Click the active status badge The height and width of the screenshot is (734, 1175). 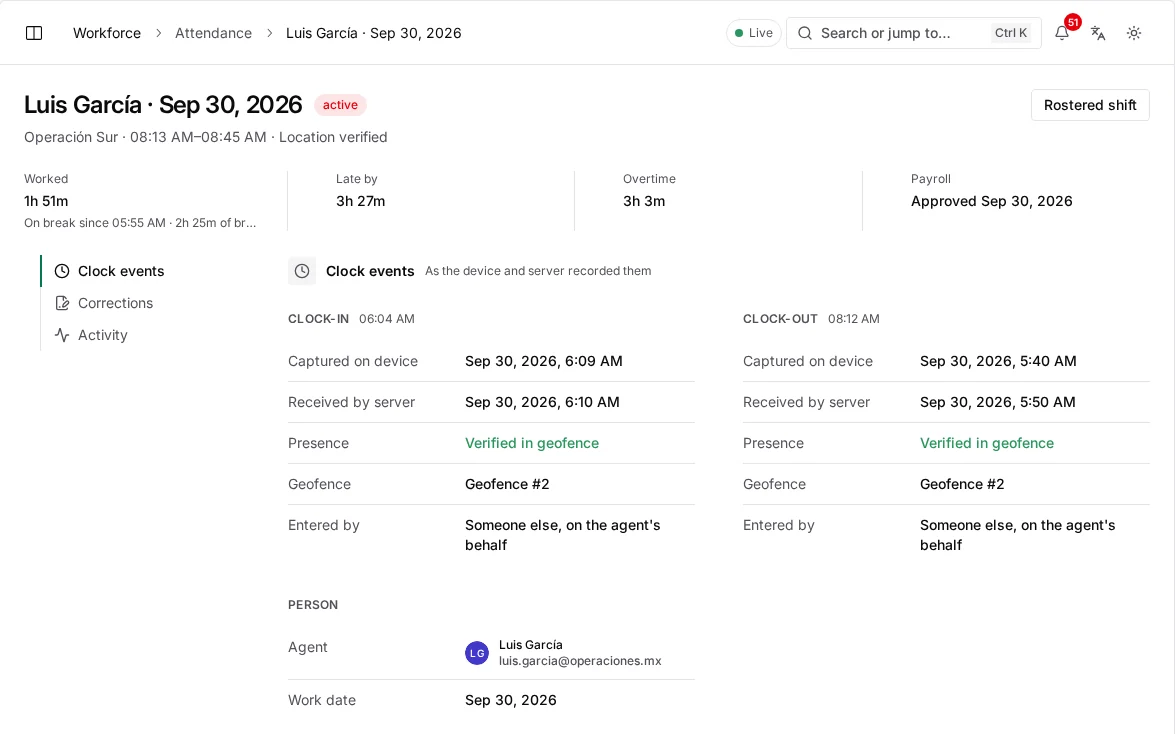tap(340, 105)
